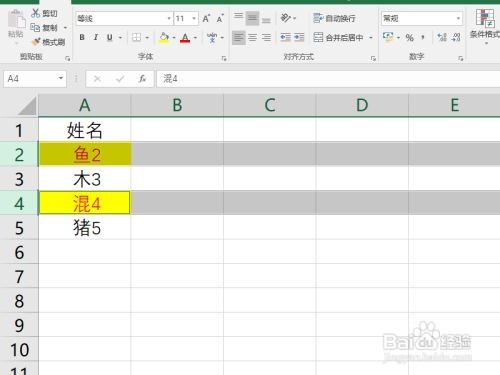Image resolution: width=500 pixels, height=375 pixels.
Task: Select column C header
Action: point(270,105)
